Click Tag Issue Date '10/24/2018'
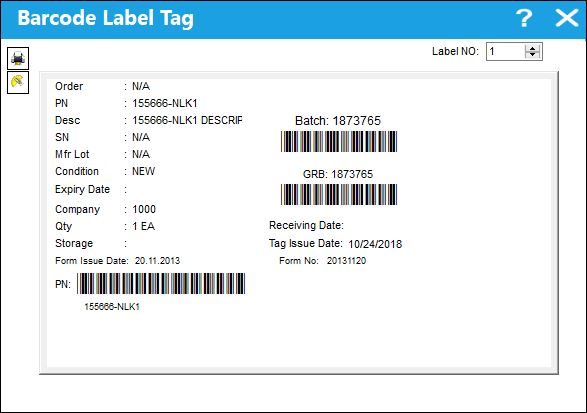The height and width of the screenshot is (413, 587). tap(375, 244)
